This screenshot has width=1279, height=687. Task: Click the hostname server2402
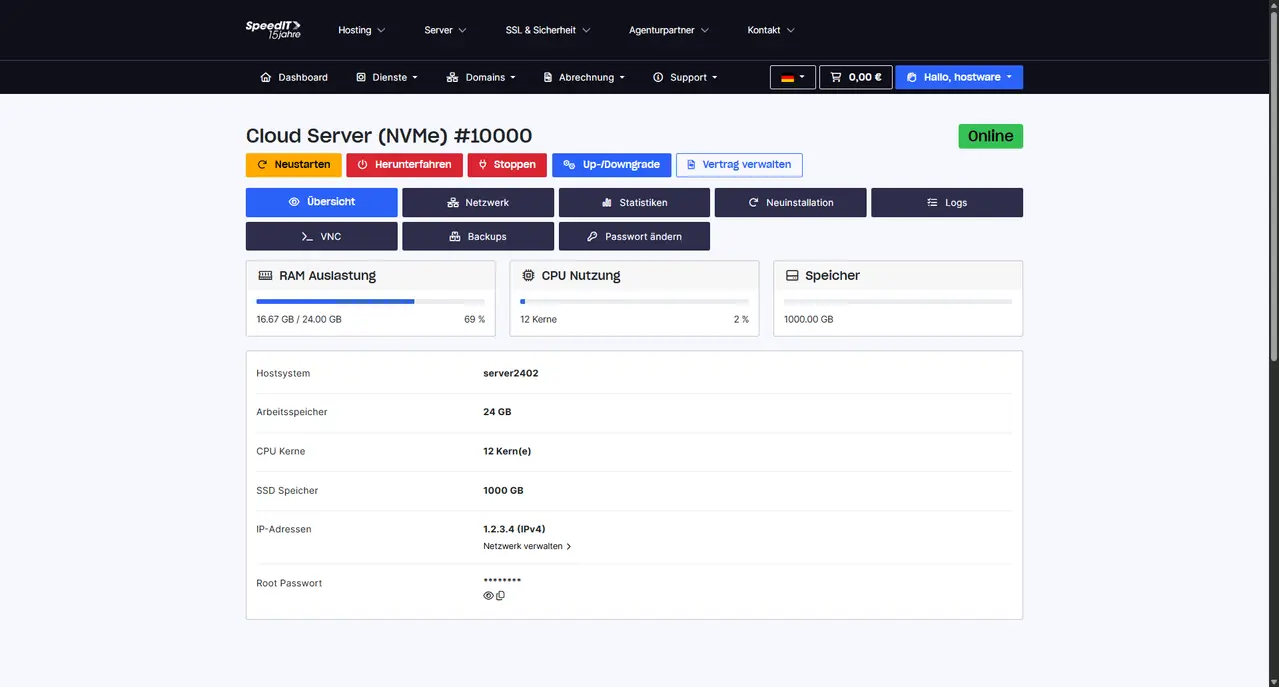point(511,373)
